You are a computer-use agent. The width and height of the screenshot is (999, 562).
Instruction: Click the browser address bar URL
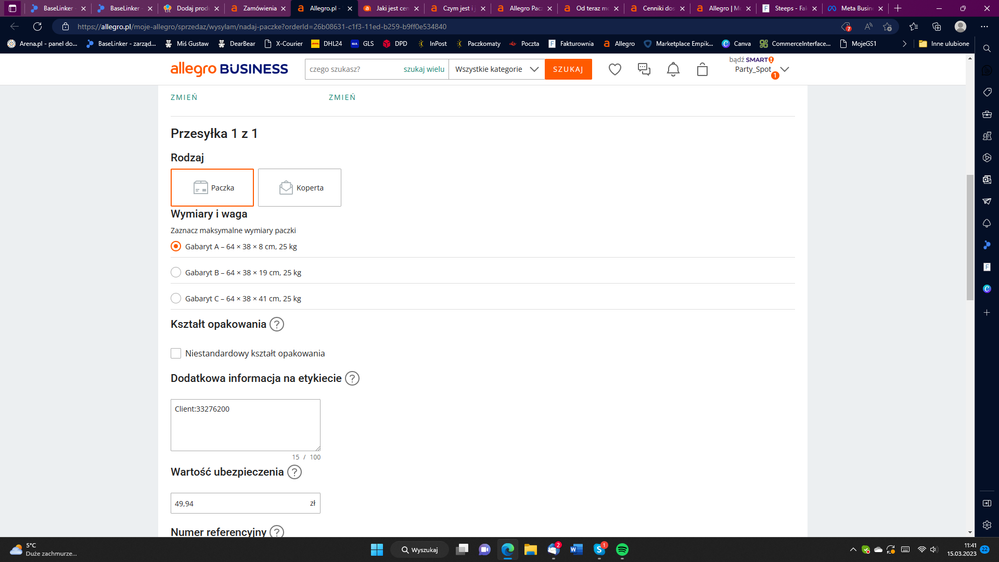(x=262, y=27)
